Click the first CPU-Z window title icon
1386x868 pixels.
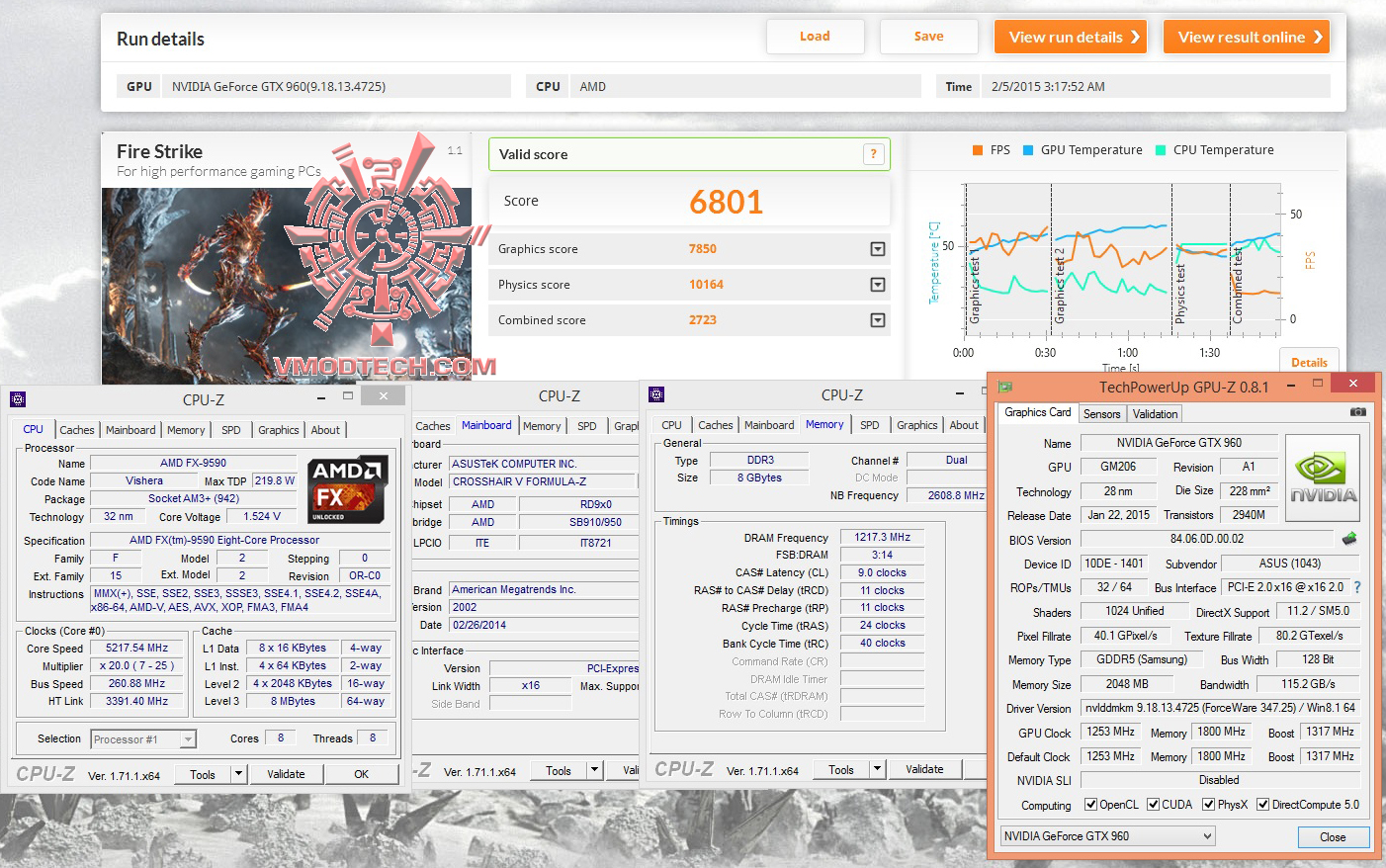(17, 399)
